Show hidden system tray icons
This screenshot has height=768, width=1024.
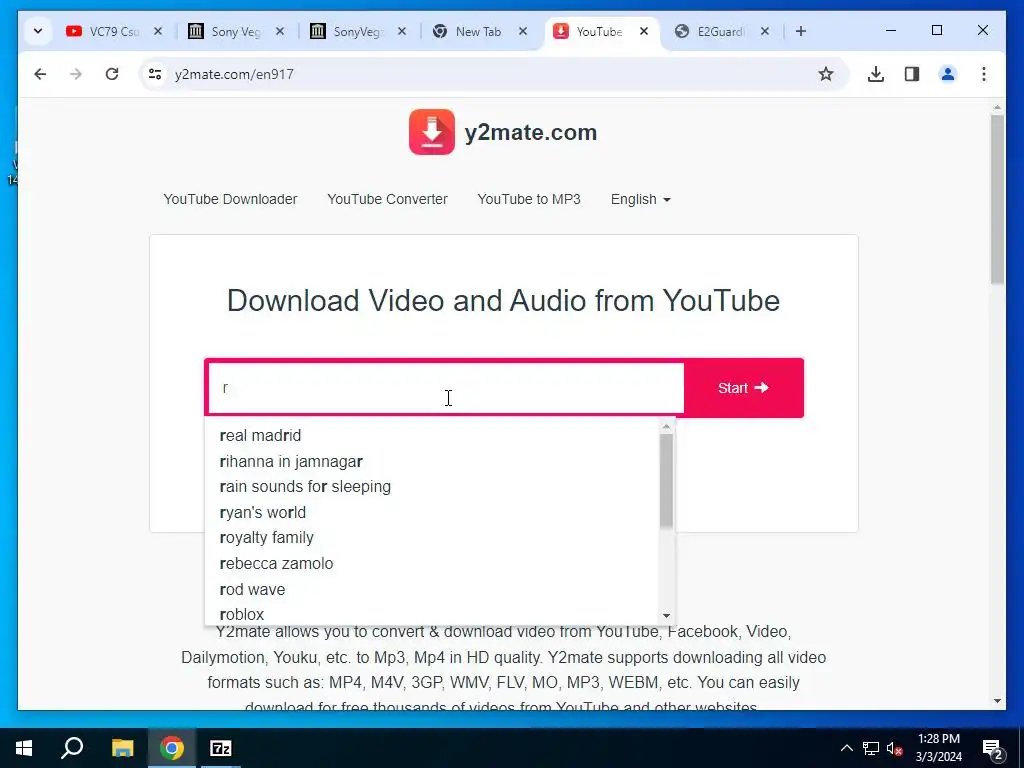click(x=846, y=748)
